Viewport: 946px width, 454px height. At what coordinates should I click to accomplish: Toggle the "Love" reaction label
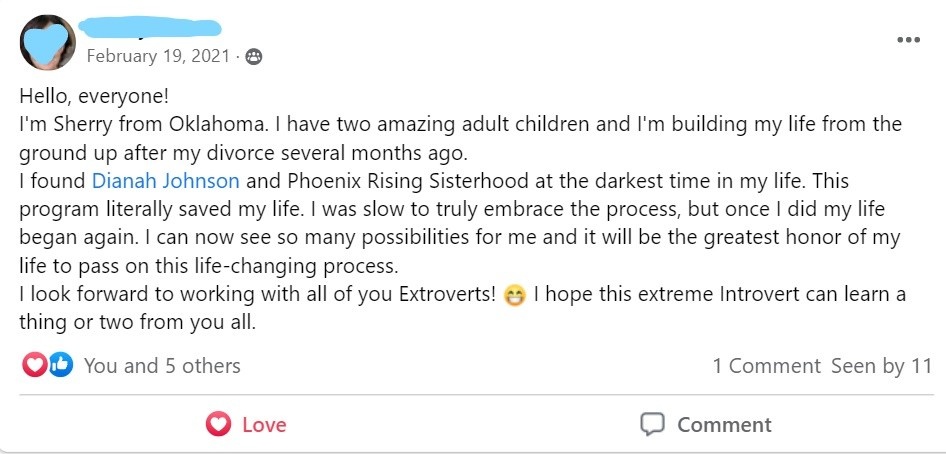(x=264, y=425)
